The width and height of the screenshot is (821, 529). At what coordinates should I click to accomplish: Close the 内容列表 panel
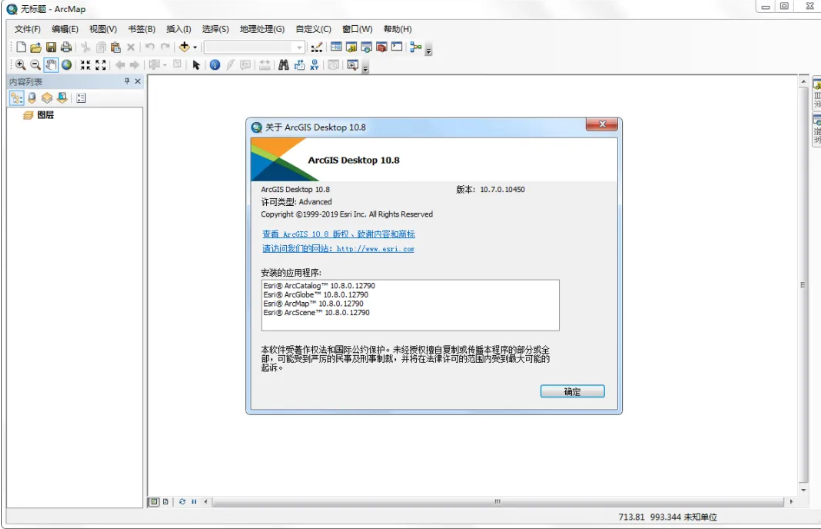click(138, 81)
